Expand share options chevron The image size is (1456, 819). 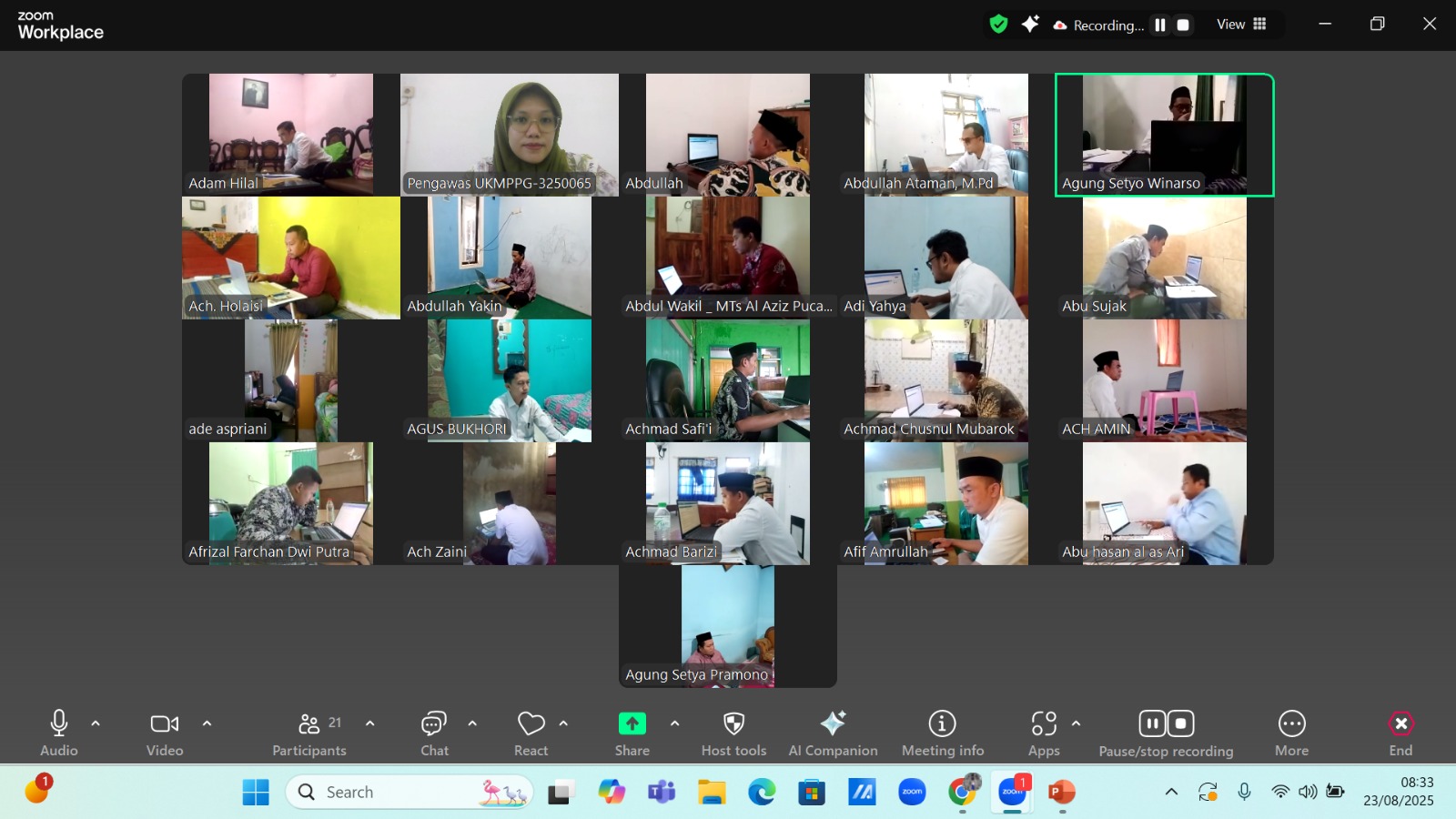click(x=674, y=723)
